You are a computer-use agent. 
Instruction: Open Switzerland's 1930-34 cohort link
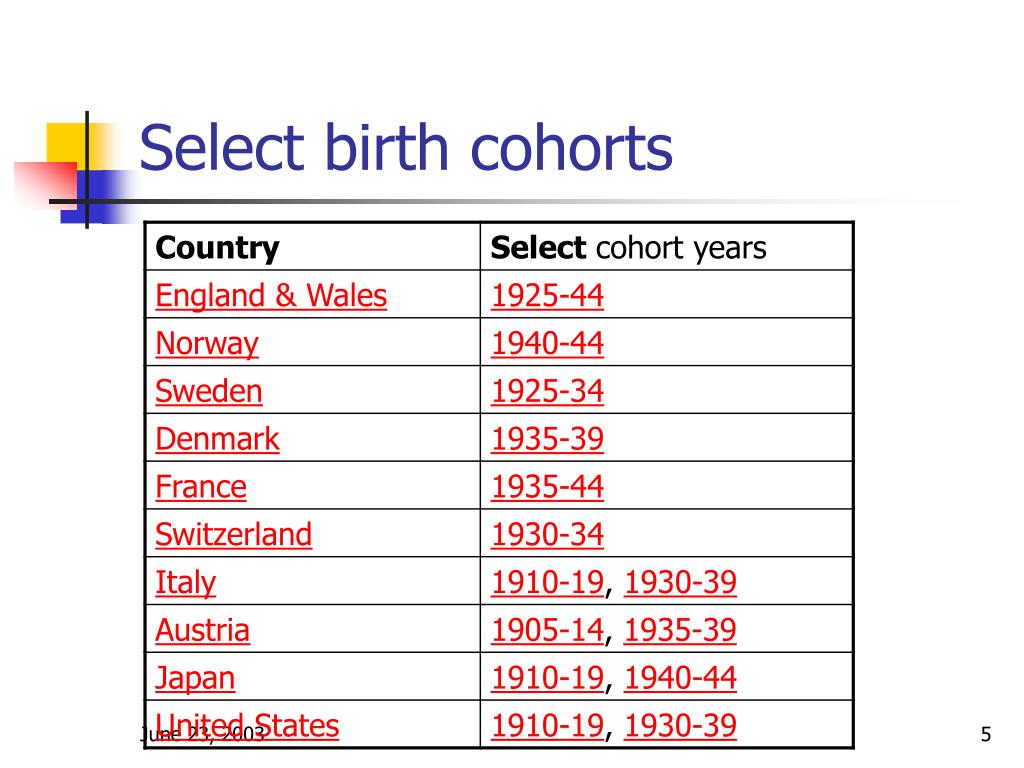tap(547, 534)
